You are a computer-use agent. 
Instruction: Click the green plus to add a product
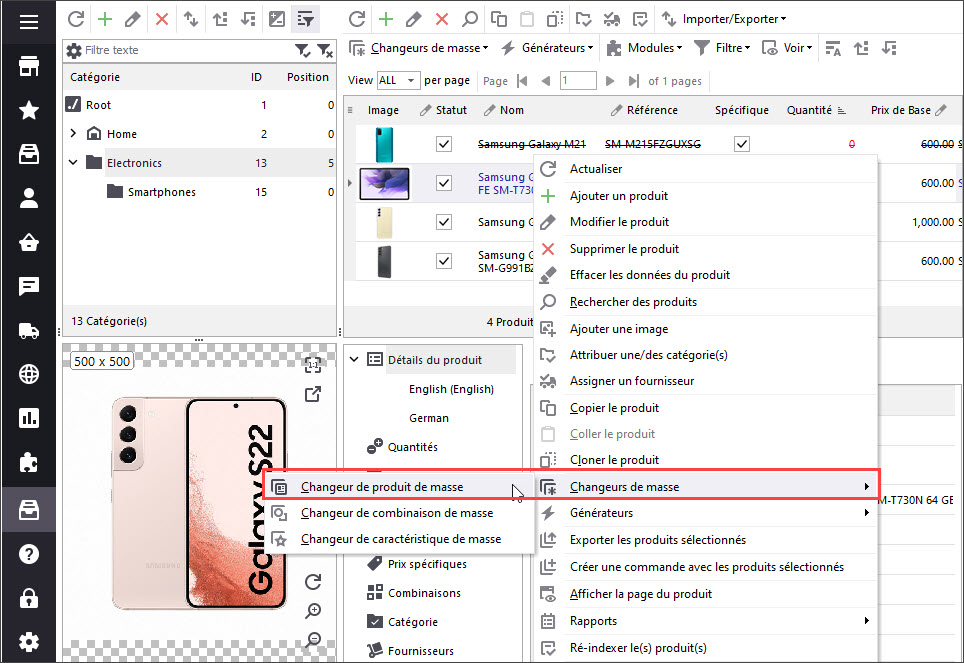[385, 19]
